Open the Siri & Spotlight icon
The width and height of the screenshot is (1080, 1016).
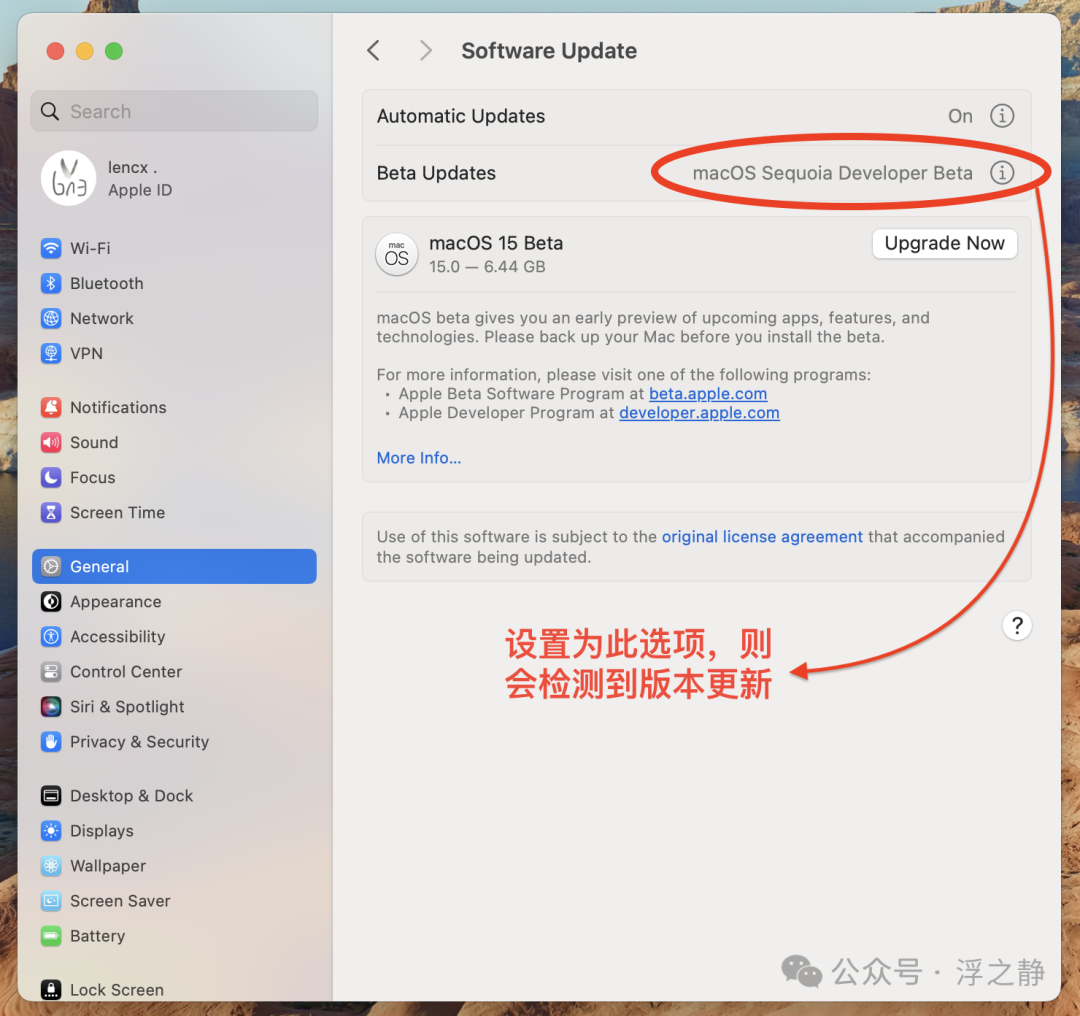coord(51,707)
